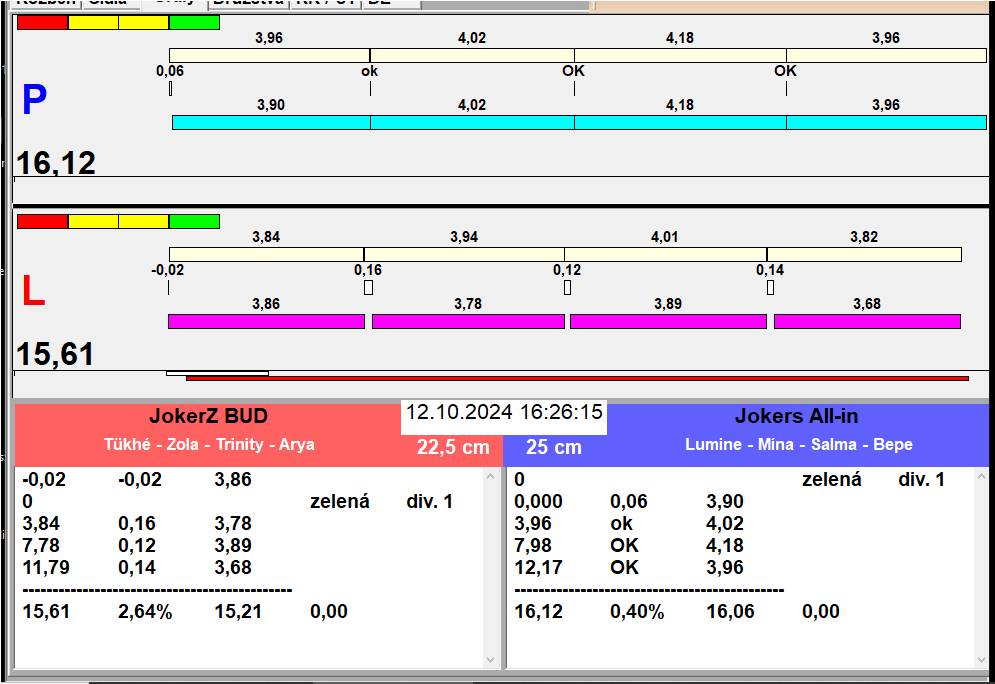This screenshot has height=684, width=995.
Task: Click the red start light in lane L
Action: coord(43,221)
